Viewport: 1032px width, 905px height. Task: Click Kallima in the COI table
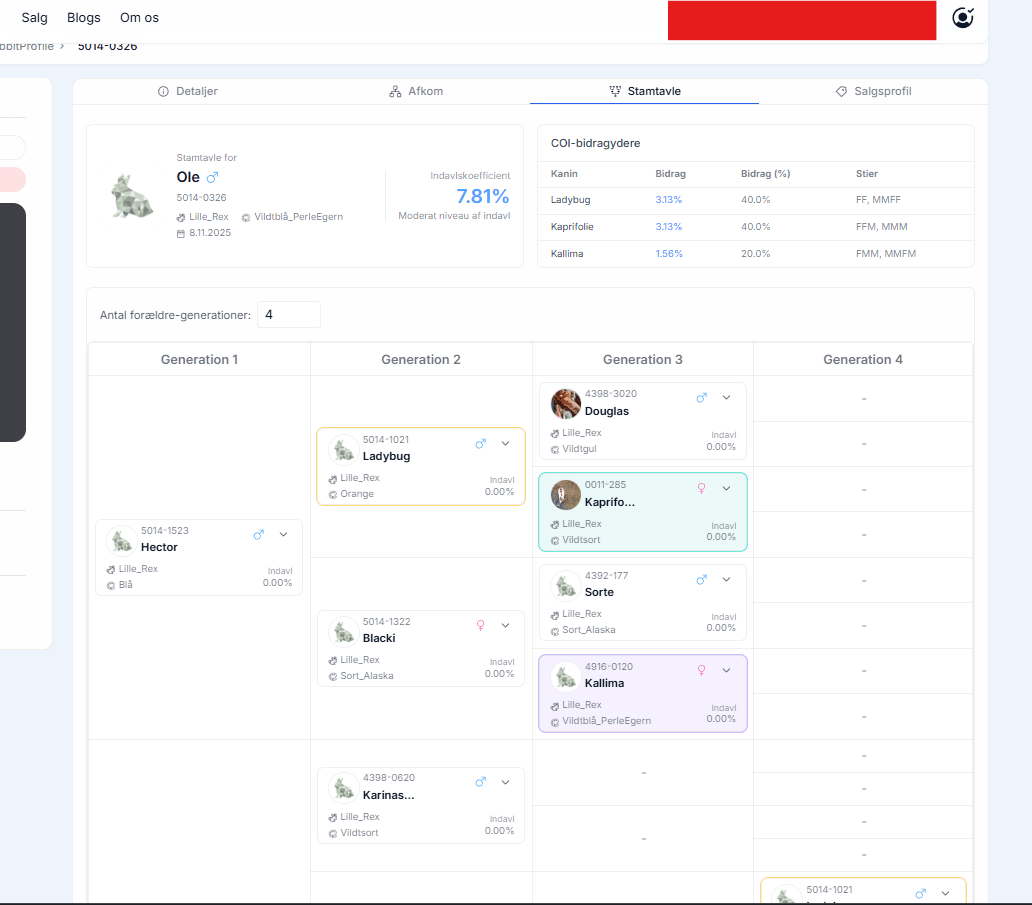pyautogui.click(x=567, y=254)
